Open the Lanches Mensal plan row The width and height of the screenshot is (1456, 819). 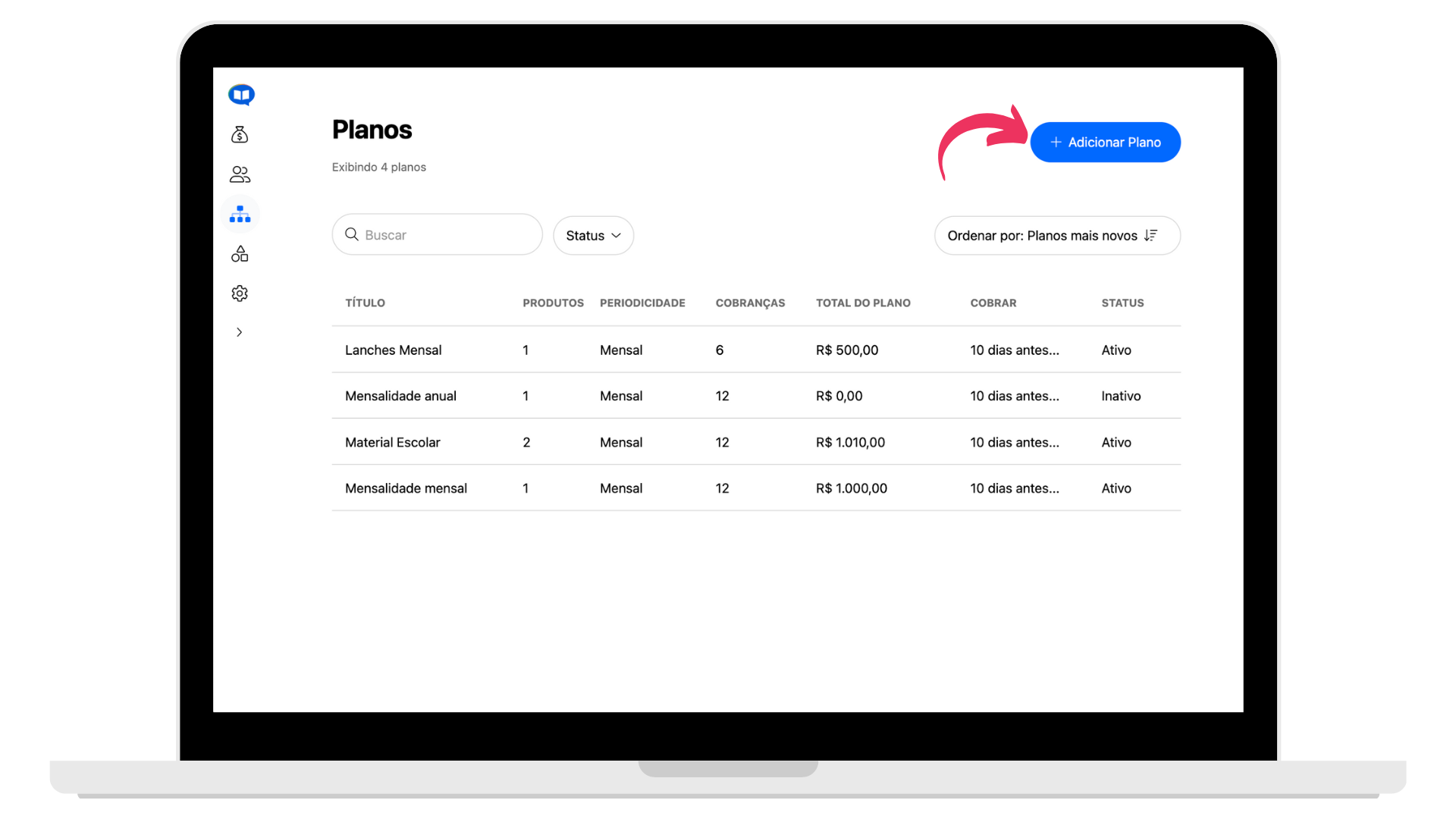click(393, 350)
